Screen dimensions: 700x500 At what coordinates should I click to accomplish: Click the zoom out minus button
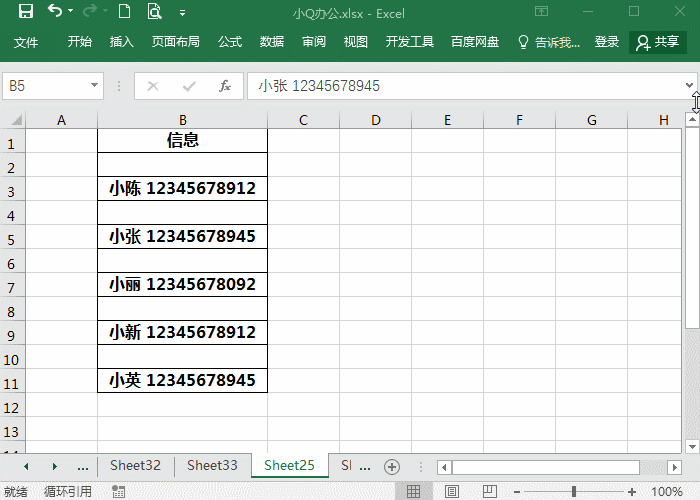coord(517,492)
